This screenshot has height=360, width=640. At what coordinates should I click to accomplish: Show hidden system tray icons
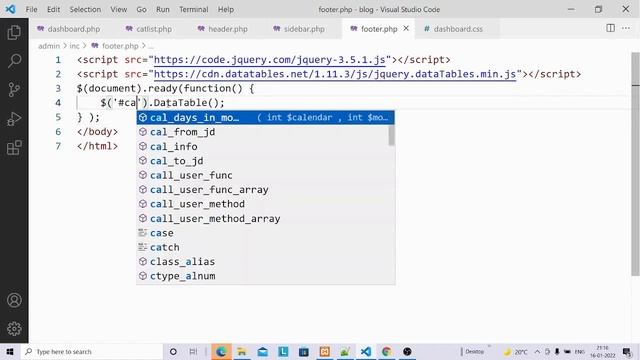pos(537,351)
